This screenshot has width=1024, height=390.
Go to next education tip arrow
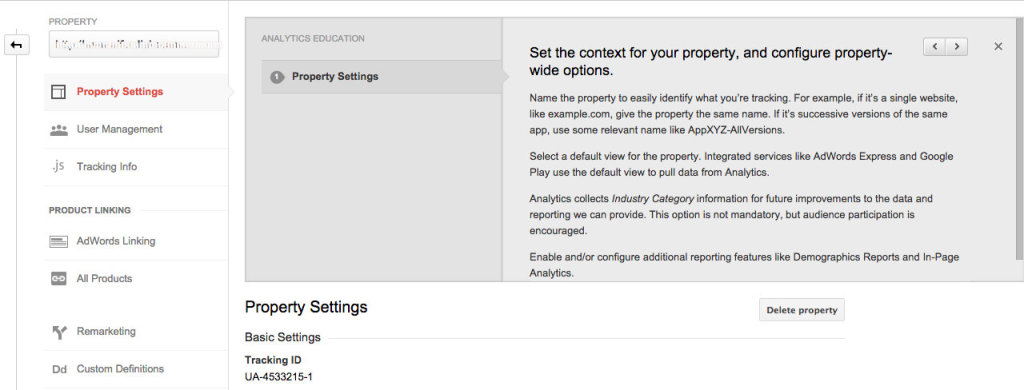957,46
